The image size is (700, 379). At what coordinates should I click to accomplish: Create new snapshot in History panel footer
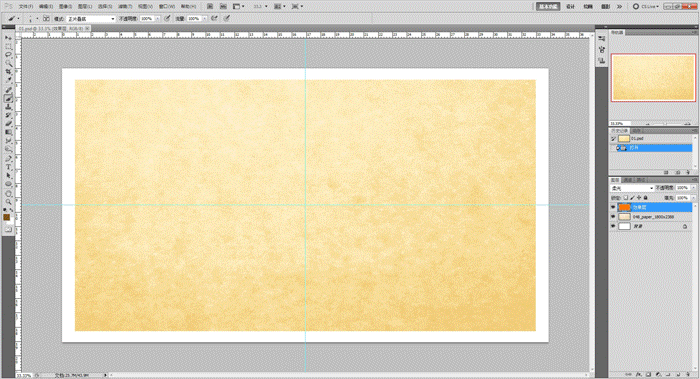coord(678,172)
